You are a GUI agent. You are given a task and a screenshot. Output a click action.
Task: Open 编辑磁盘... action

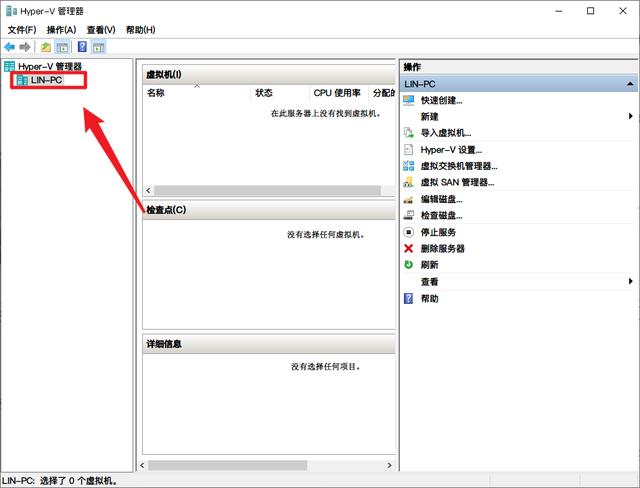[x=441, y=199]
